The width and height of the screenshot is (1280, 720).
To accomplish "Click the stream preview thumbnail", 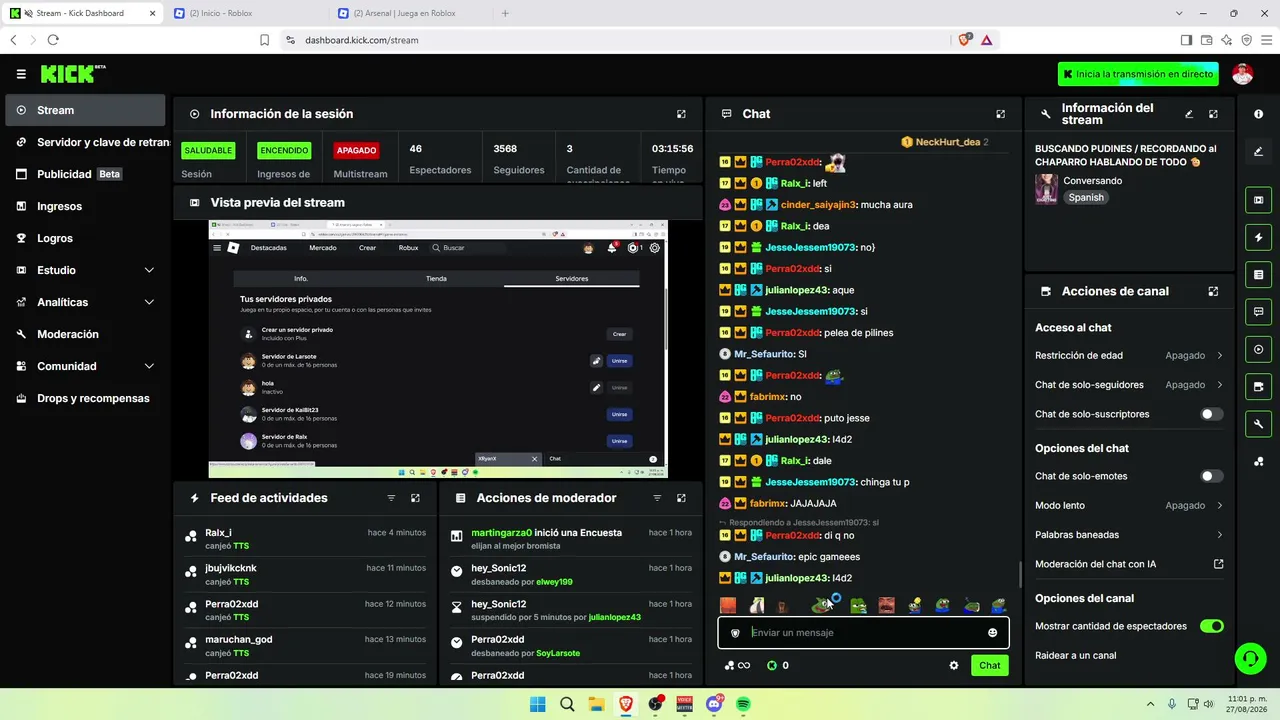I will [438, 349].
